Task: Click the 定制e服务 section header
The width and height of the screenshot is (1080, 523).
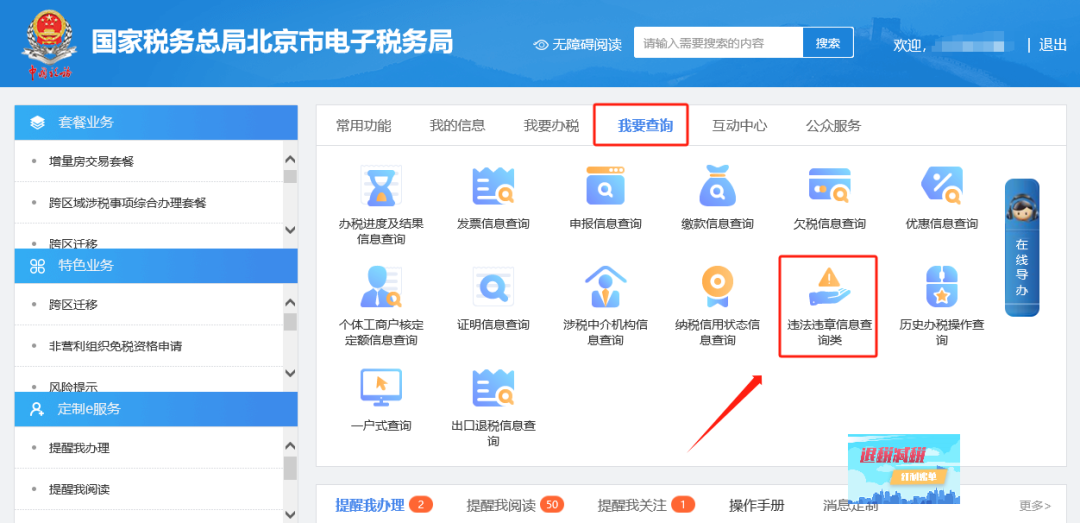Action: [x=156, y=409]
